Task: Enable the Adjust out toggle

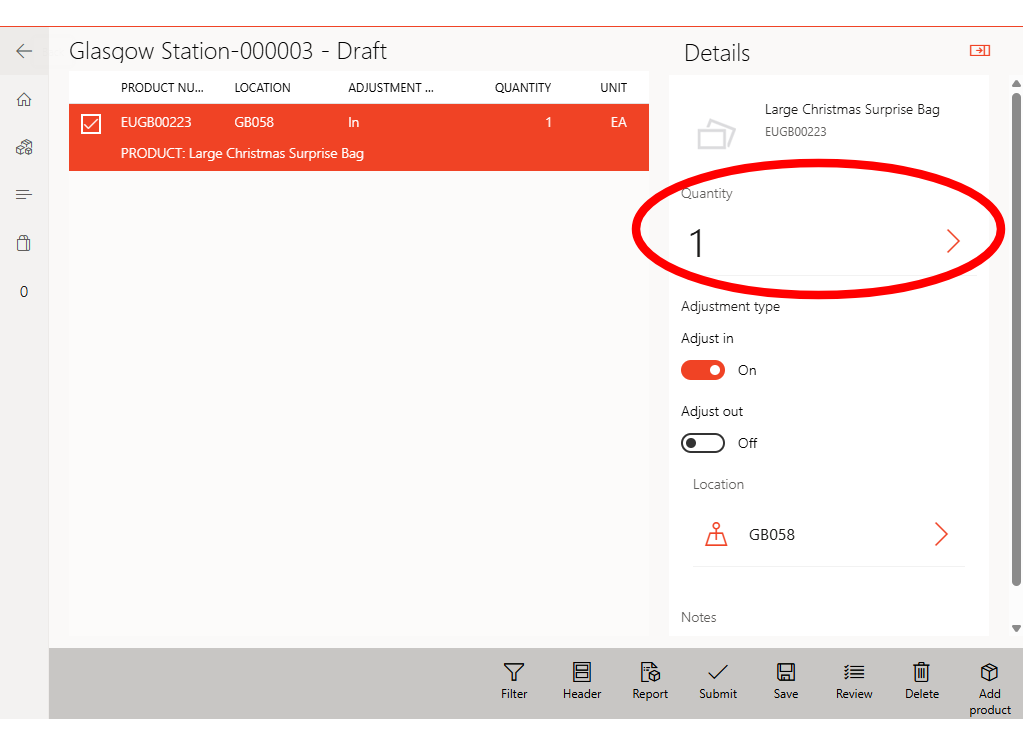Action: pos(703,443)
